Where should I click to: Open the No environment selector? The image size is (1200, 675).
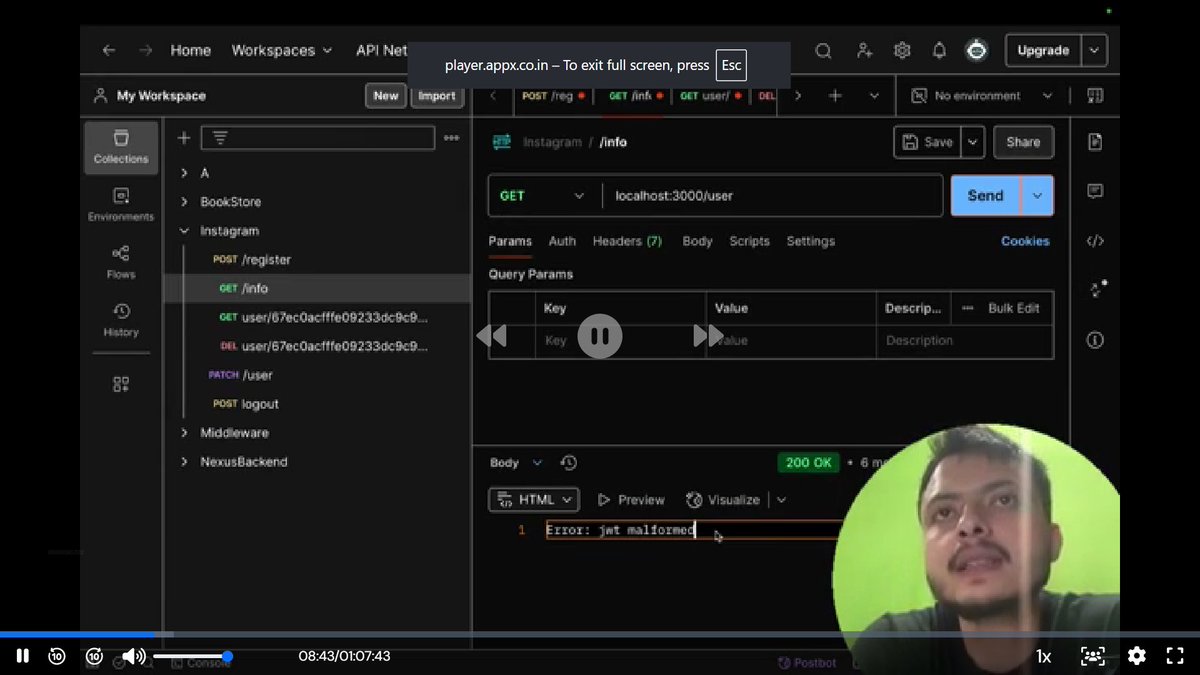(982, 96)
